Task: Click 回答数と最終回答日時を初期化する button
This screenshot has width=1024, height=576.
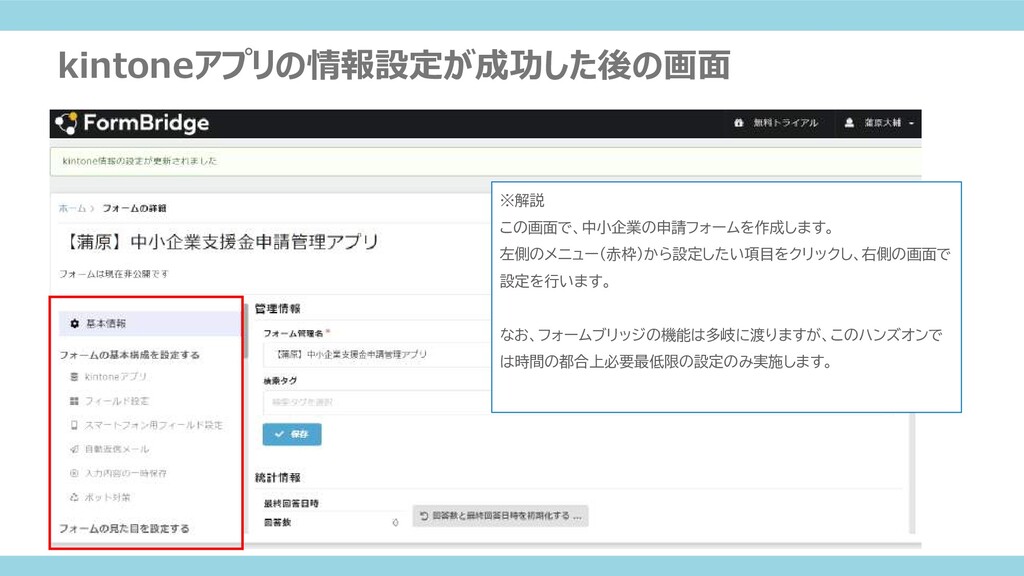Action: [500, 516]
